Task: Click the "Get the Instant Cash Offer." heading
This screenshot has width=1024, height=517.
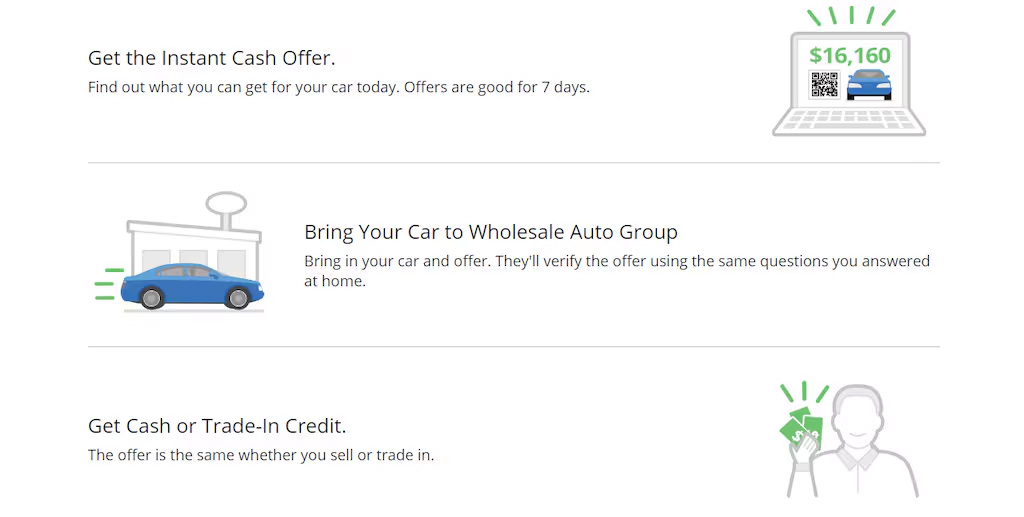Action: pos(211,58)
